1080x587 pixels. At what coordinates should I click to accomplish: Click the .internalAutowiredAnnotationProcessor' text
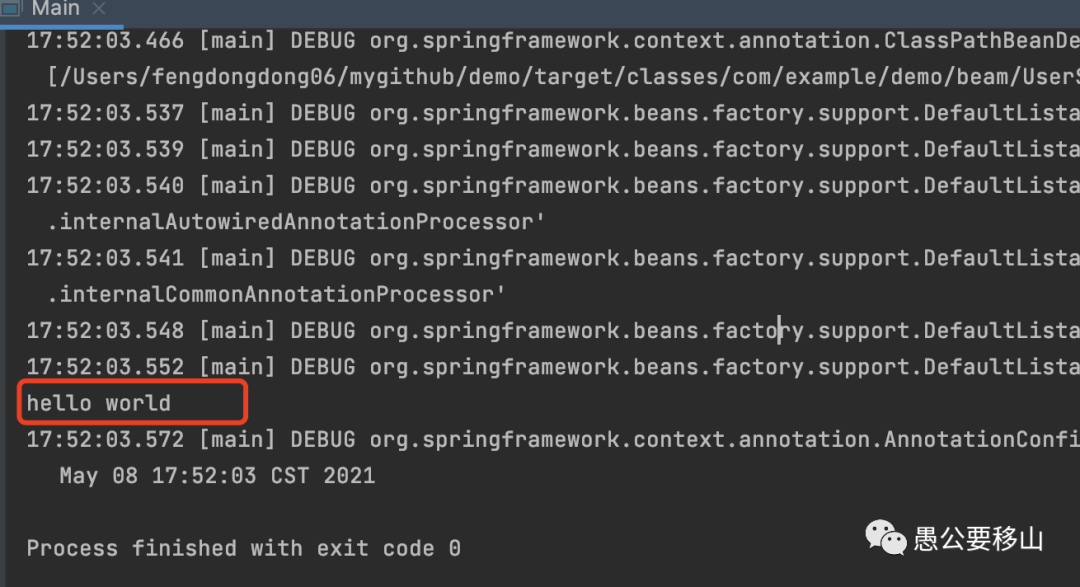(x=296, y=222)
